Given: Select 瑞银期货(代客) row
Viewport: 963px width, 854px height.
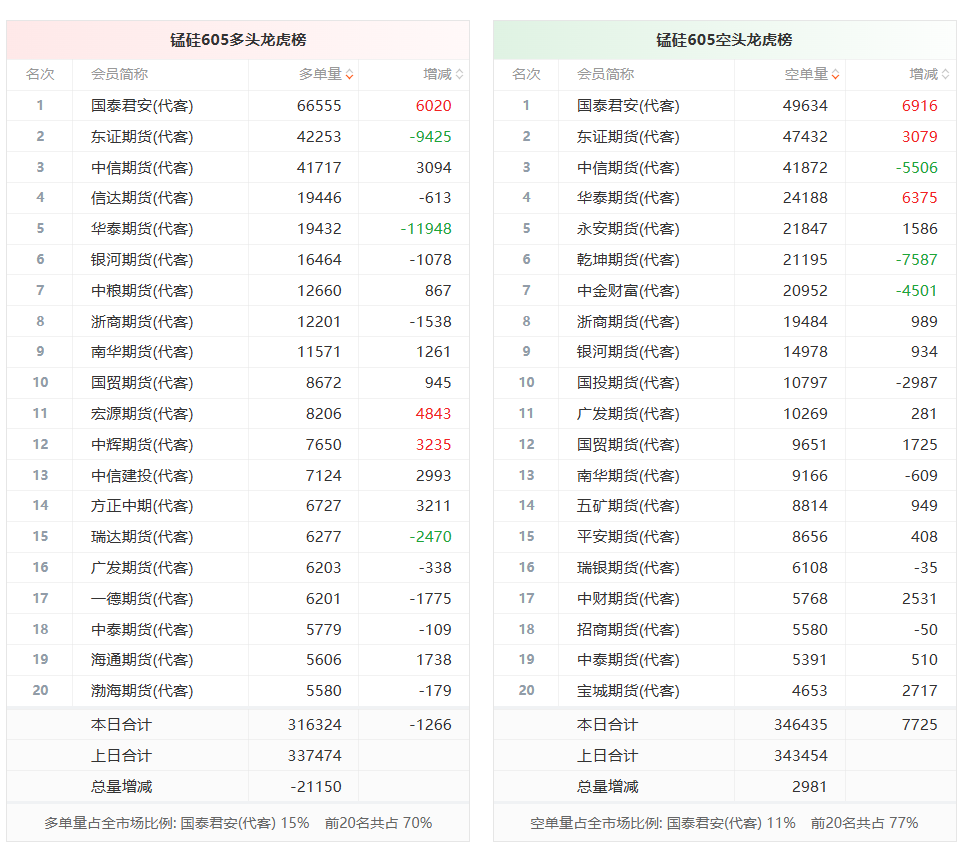Looking at the screenshot, I should coord(725,568).
